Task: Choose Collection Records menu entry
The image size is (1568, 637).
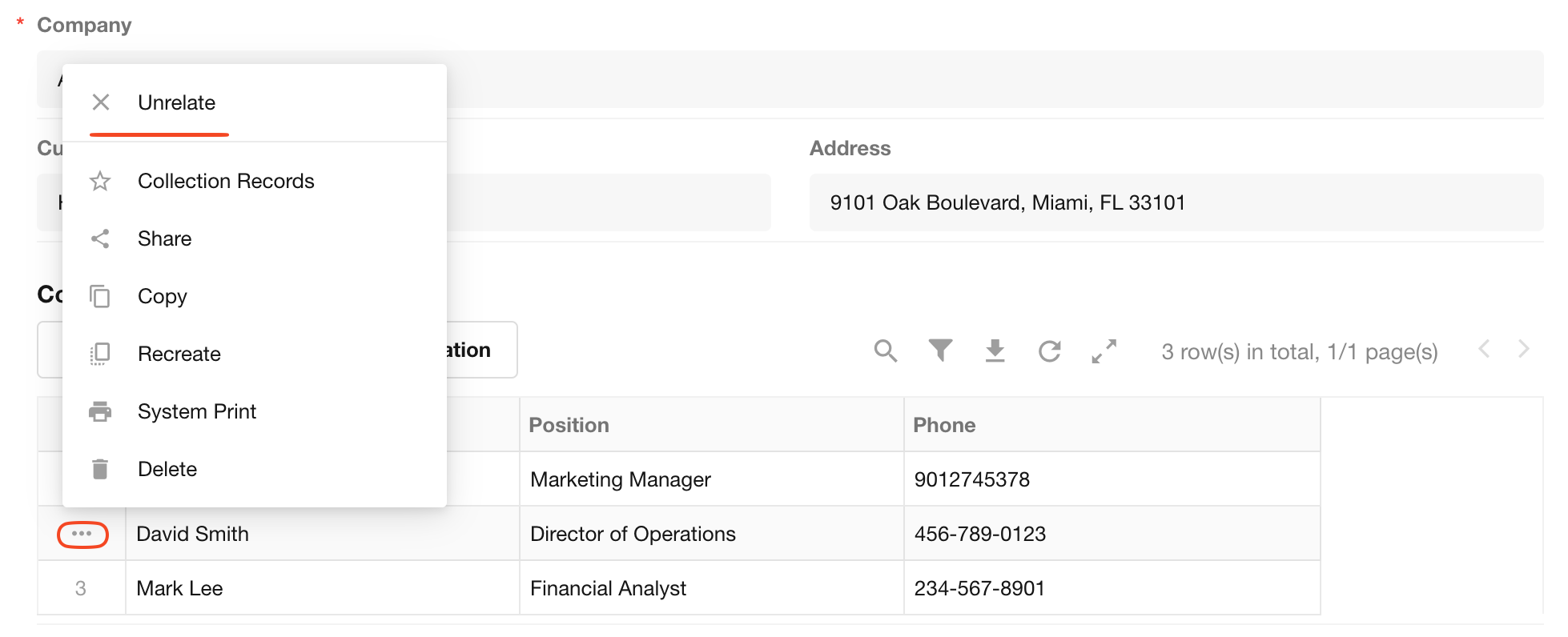Action: 225,181
